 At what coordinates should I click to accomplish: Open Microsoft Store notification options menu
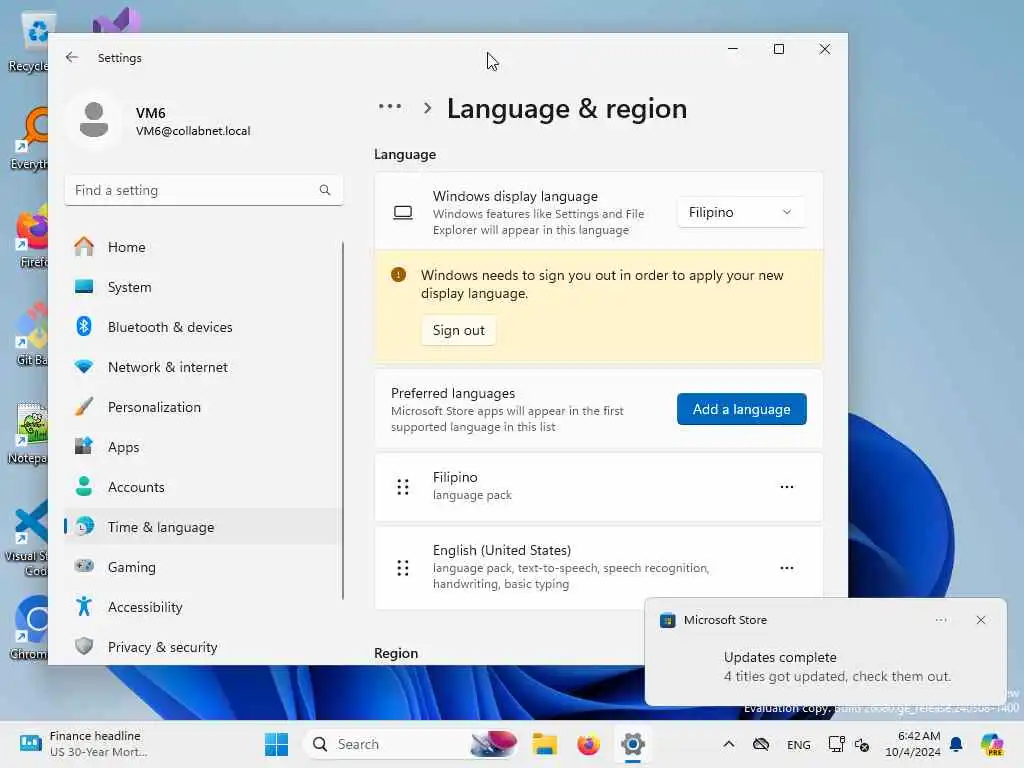coord(941,620)
